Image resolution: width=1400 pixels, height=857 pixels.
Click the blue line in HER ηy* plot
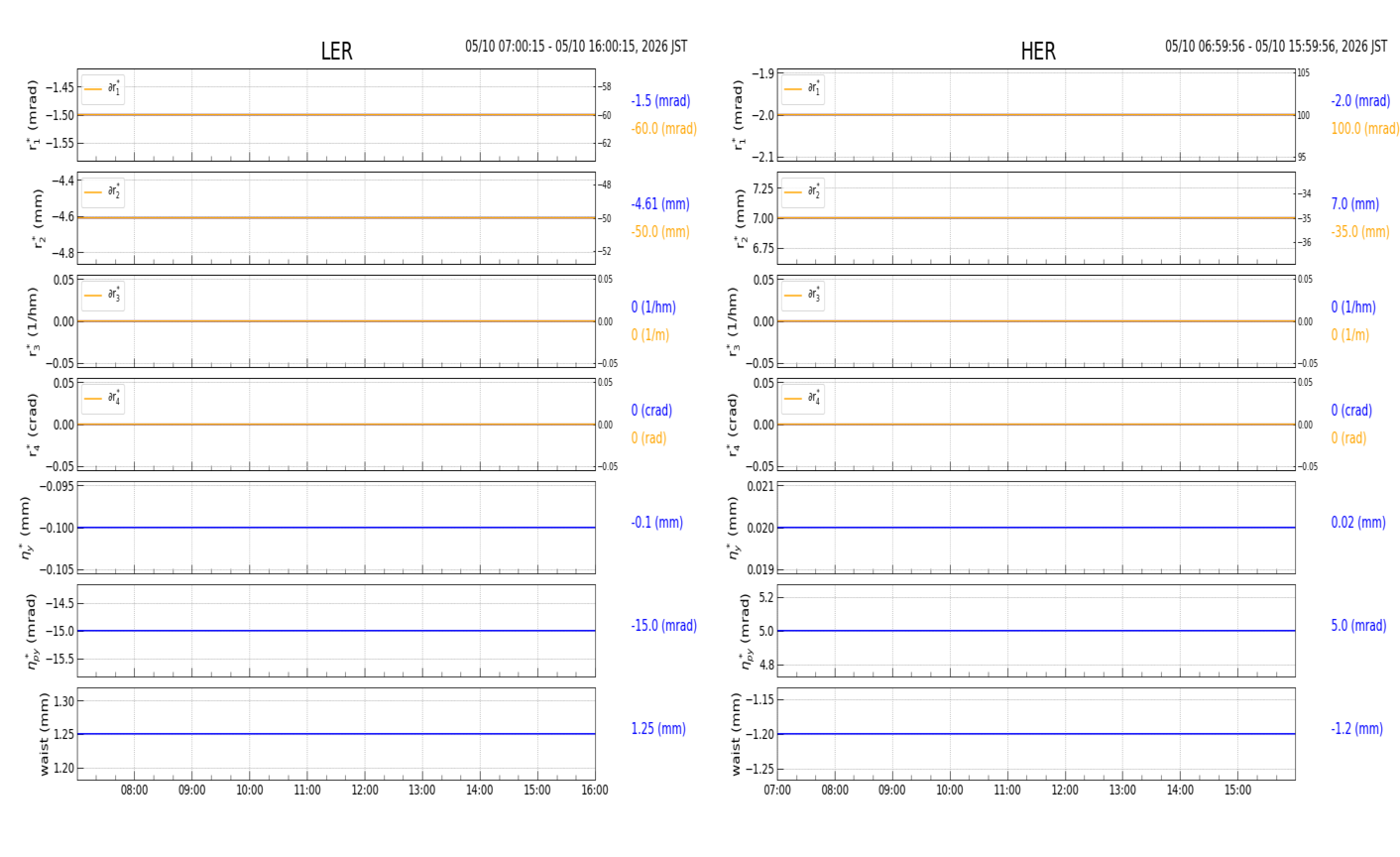pos(1036,528)
